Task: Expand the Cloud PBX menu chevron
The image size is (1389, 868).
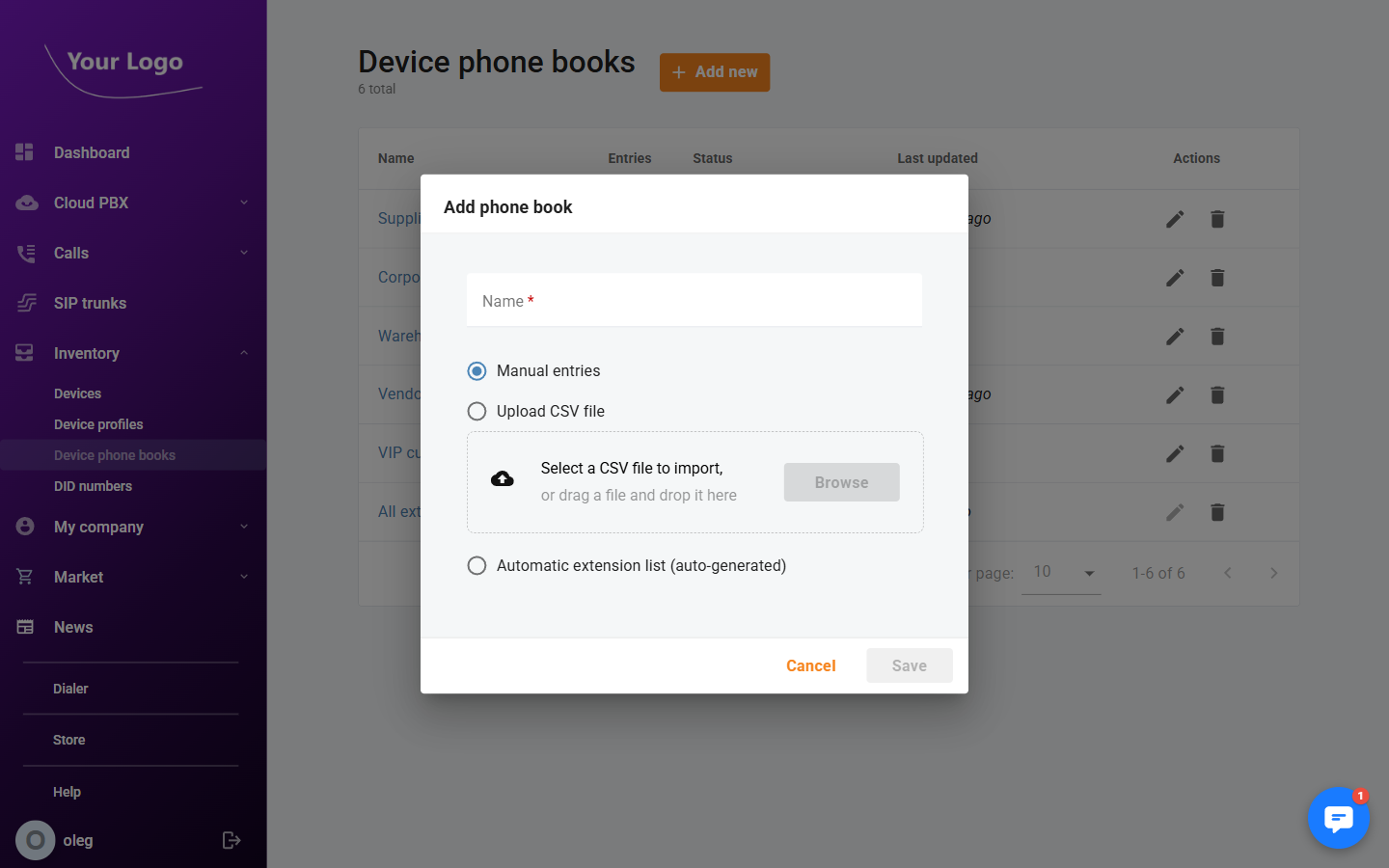Action: tap(244, 203)
